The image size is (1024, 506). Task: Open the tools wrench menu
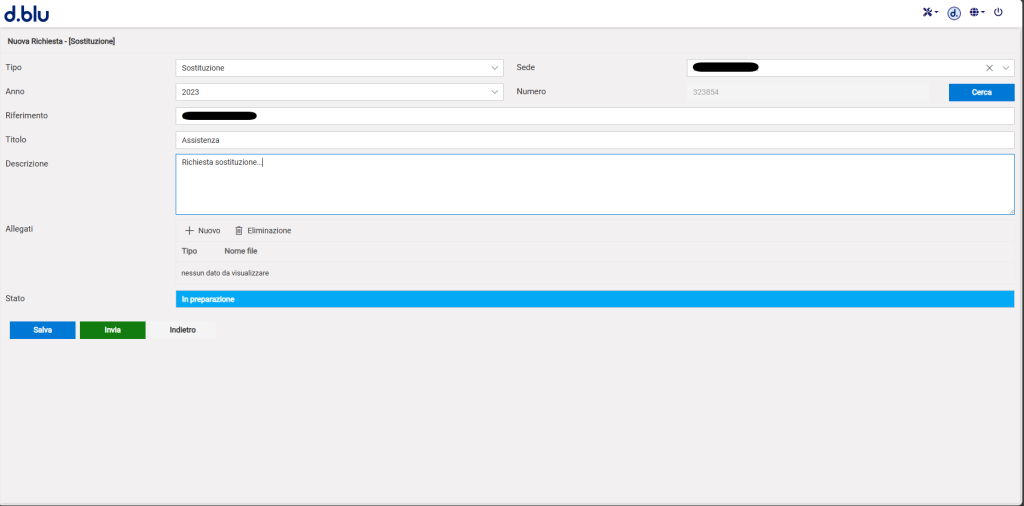pos(929,12)
